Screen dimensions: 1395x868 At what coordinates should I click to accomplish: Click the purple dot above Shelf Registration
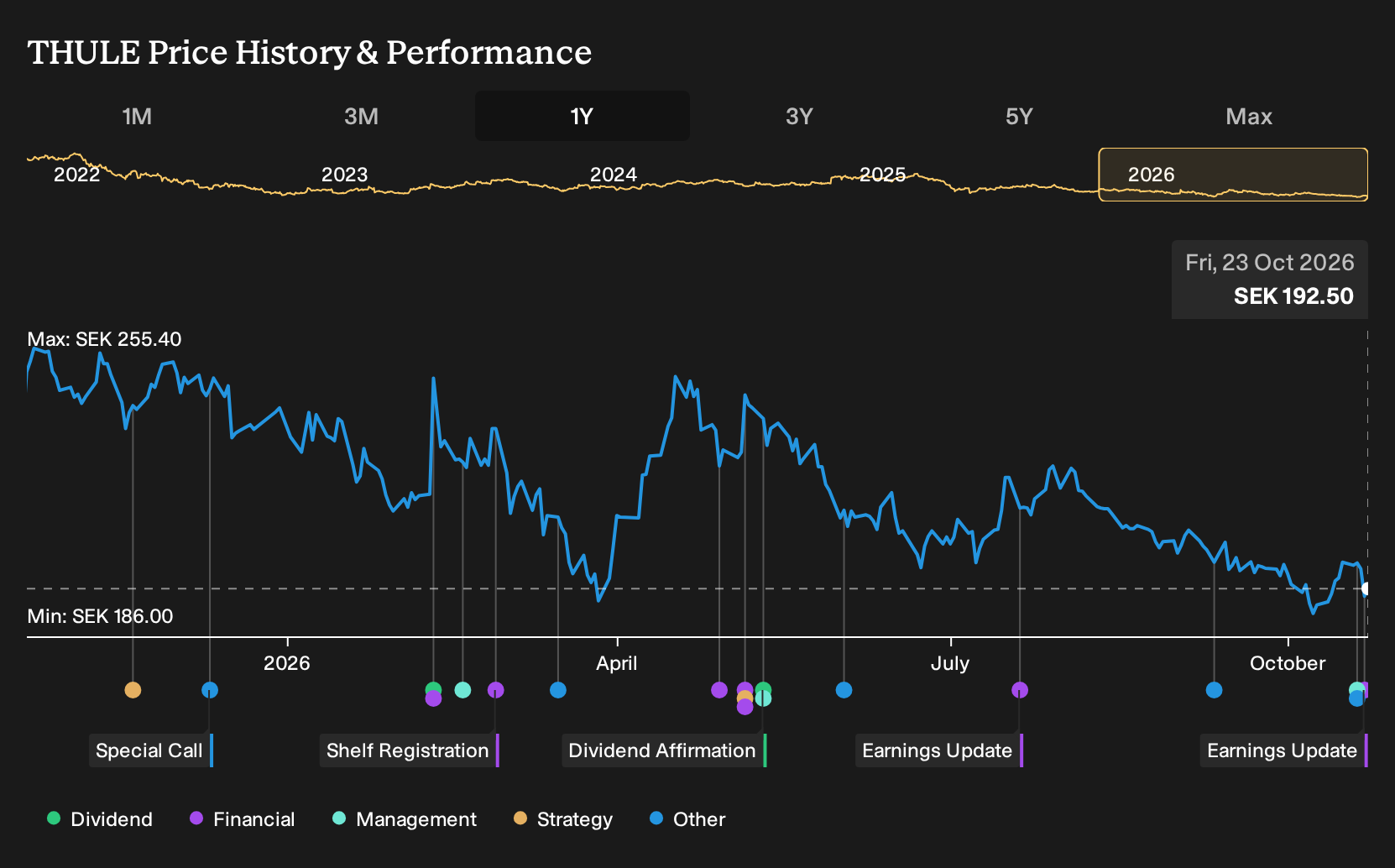tap(496, 690)
